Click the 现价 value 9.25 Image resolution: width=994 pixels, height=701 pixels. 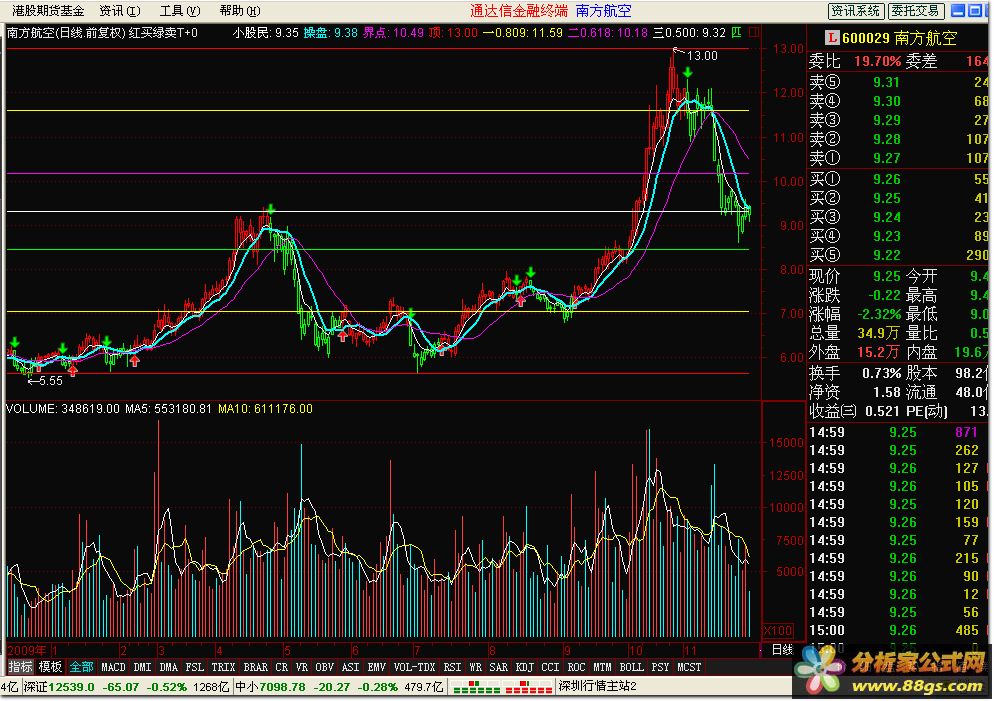(886, 276)
